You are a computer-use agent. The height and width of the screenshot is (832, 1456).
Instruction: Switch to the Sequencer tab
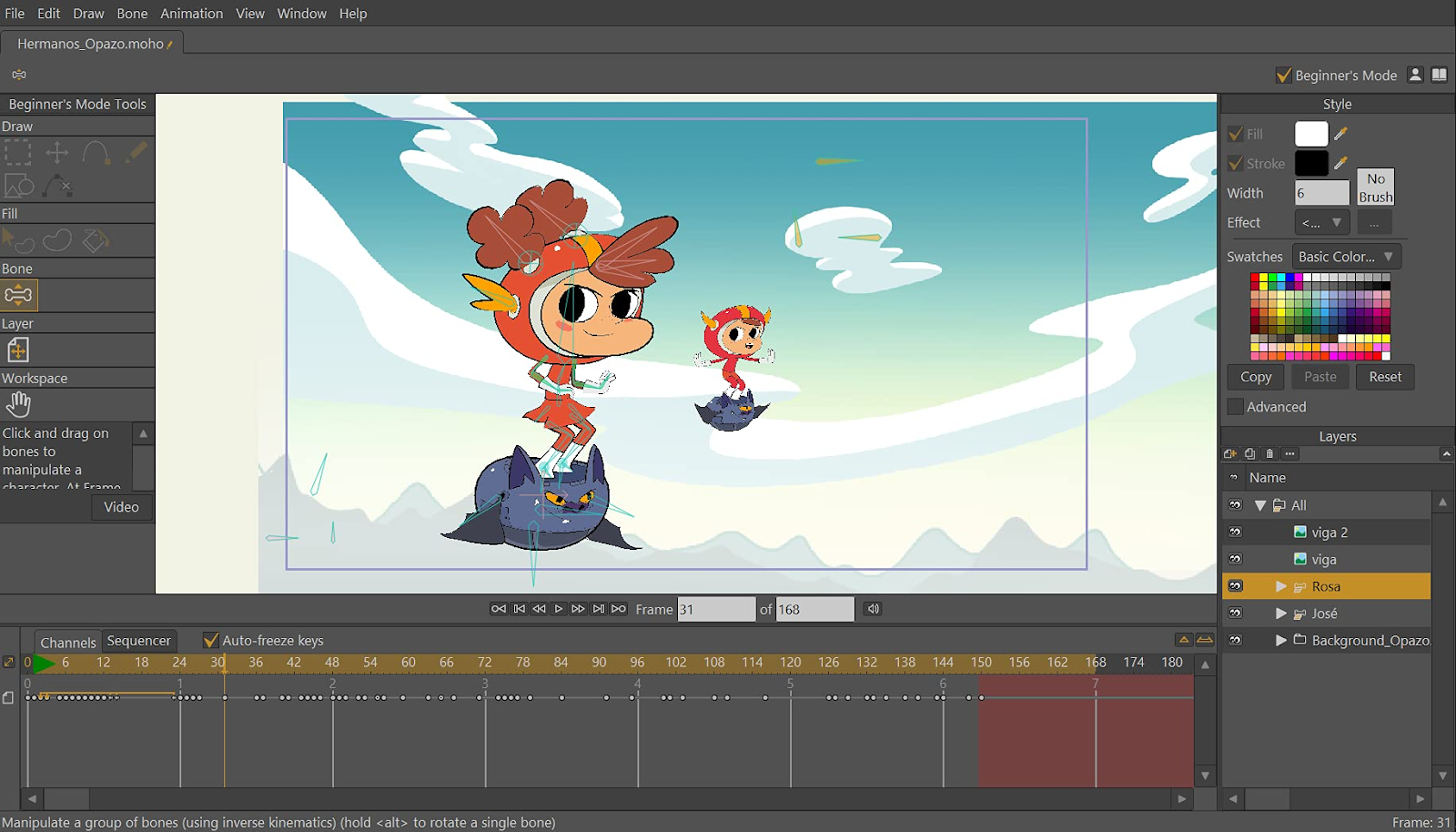tap(138, 640)
